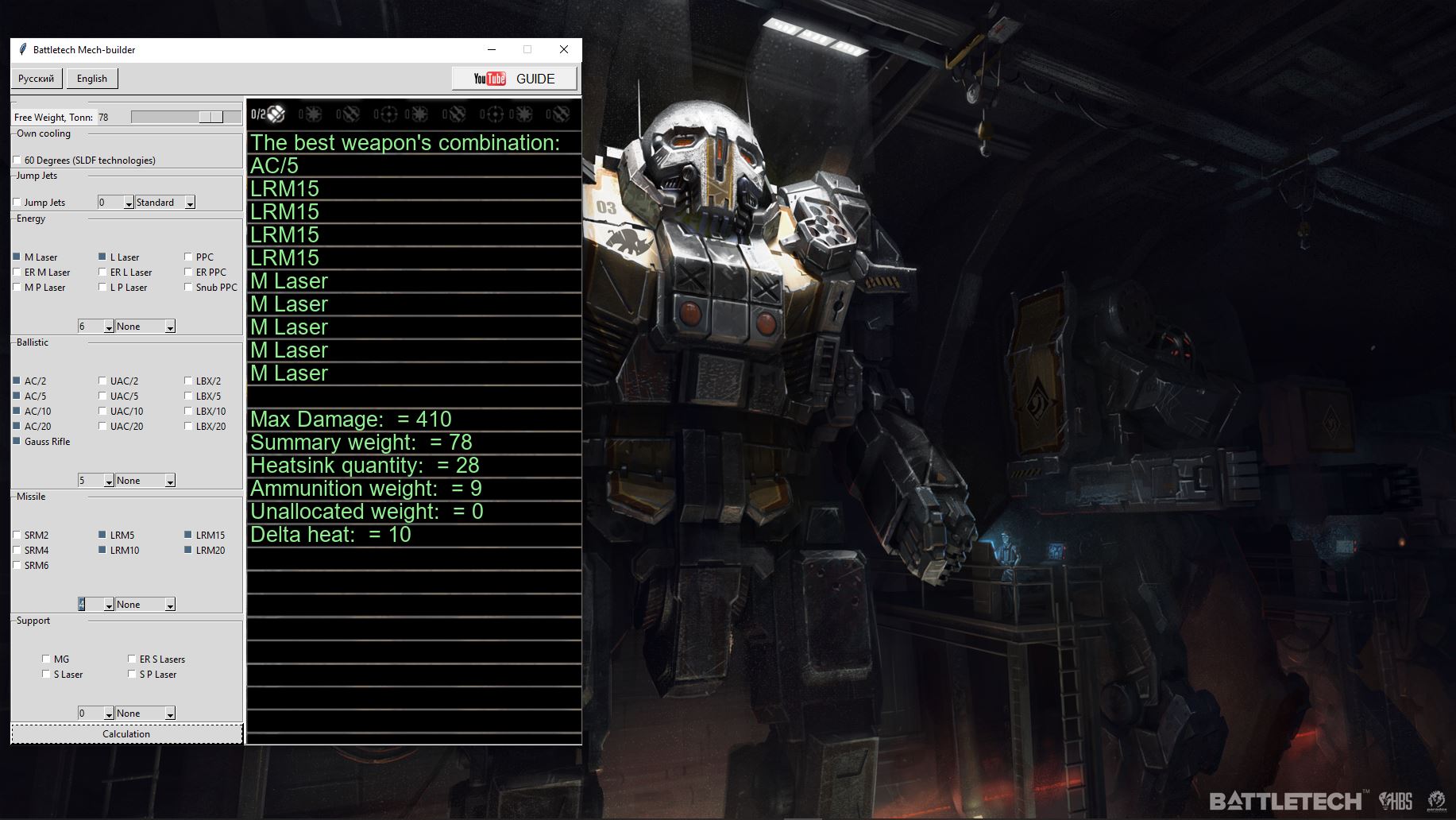
Task: Uncheck the LRM15 checkbox in Missile section
Action: 188,536
